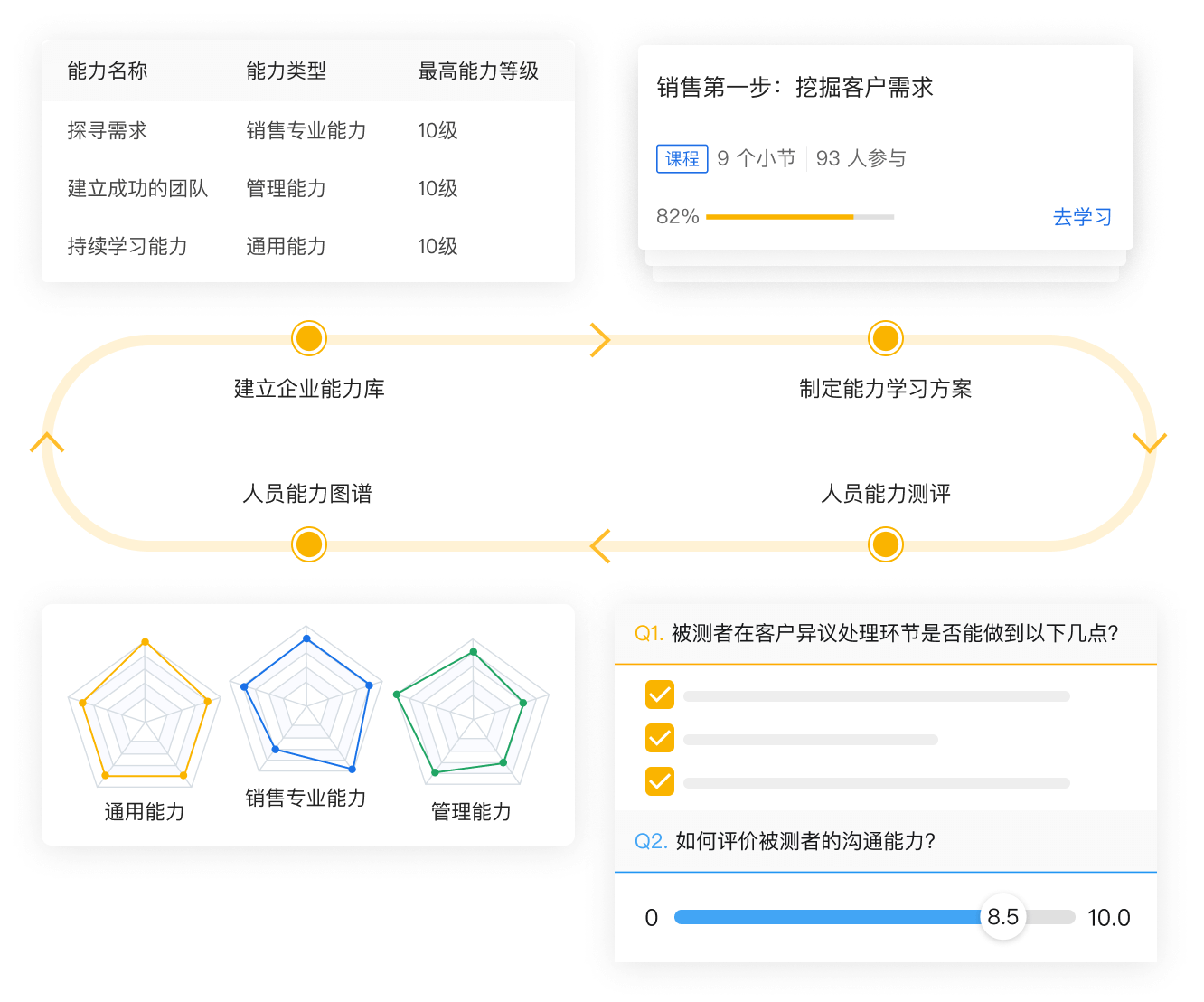Screen dimensions: 1204x1002
Task: Click the up-pointing chevron on left curve
Action: 47,442
